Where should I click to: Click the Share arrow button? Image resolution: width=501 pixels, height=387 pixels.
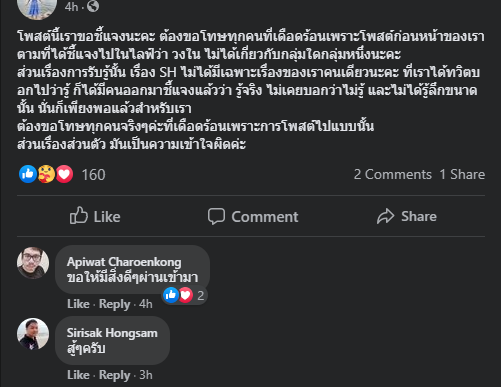point(407,216)
